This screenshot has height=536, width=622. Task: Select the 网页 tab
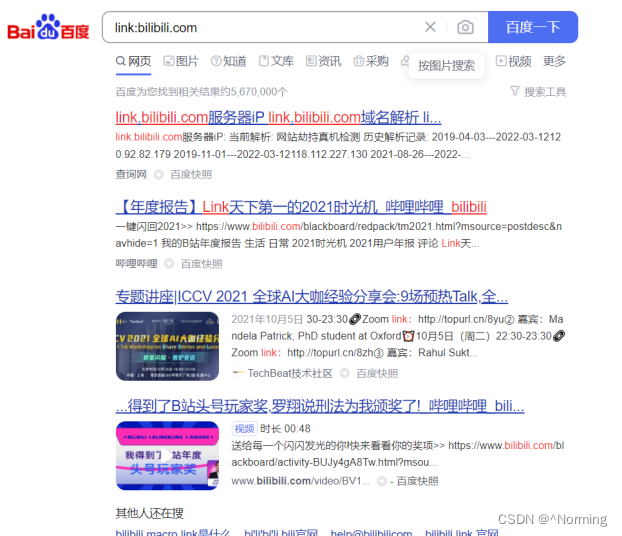pos(134,61)
